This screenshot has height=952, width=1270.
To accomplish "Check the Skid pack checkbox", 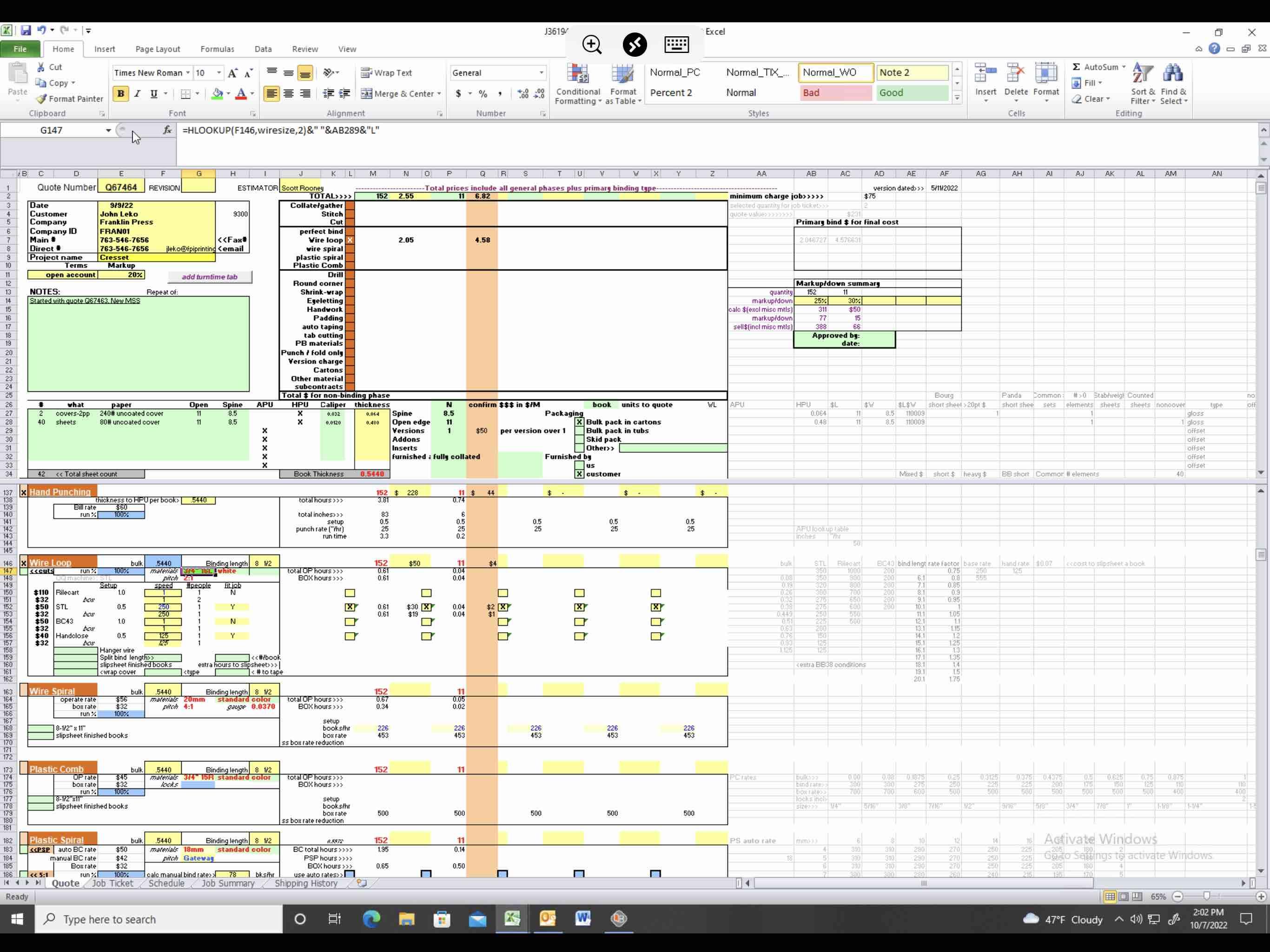I will [x=579, y=439].
